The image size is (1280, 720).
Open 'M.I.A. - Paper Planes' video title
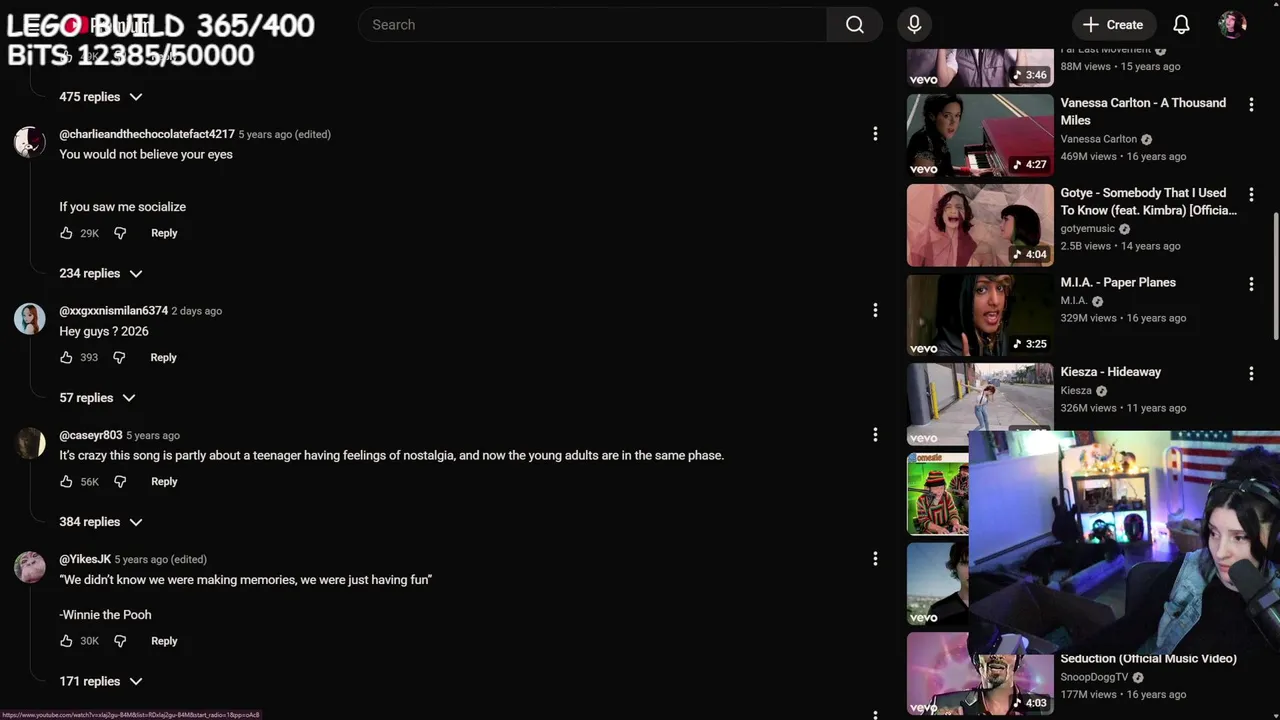(1118, 282)
